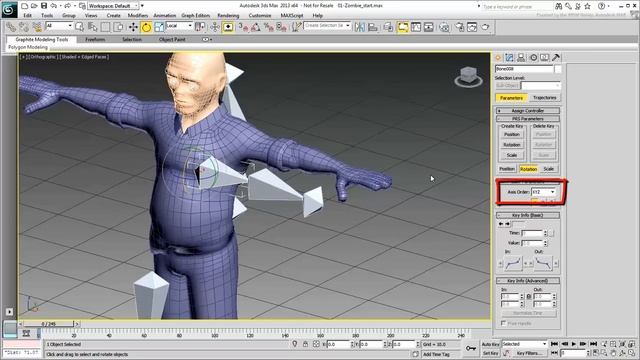Select the Bind to Space Warp tool
This screenshot has height=360, width=640.
click(37, 27)
